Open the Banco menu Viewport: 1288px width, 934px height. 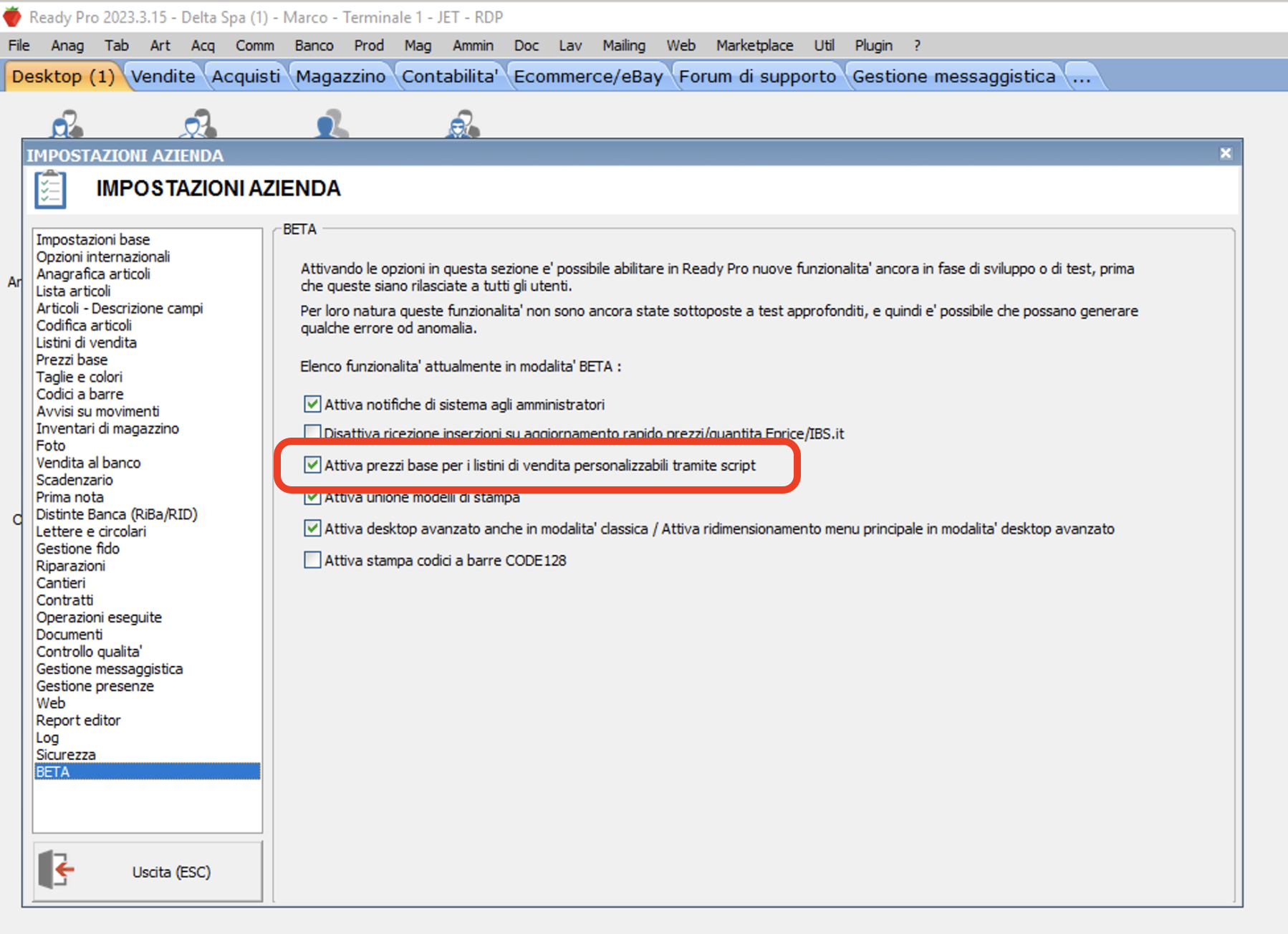[314, 45]
